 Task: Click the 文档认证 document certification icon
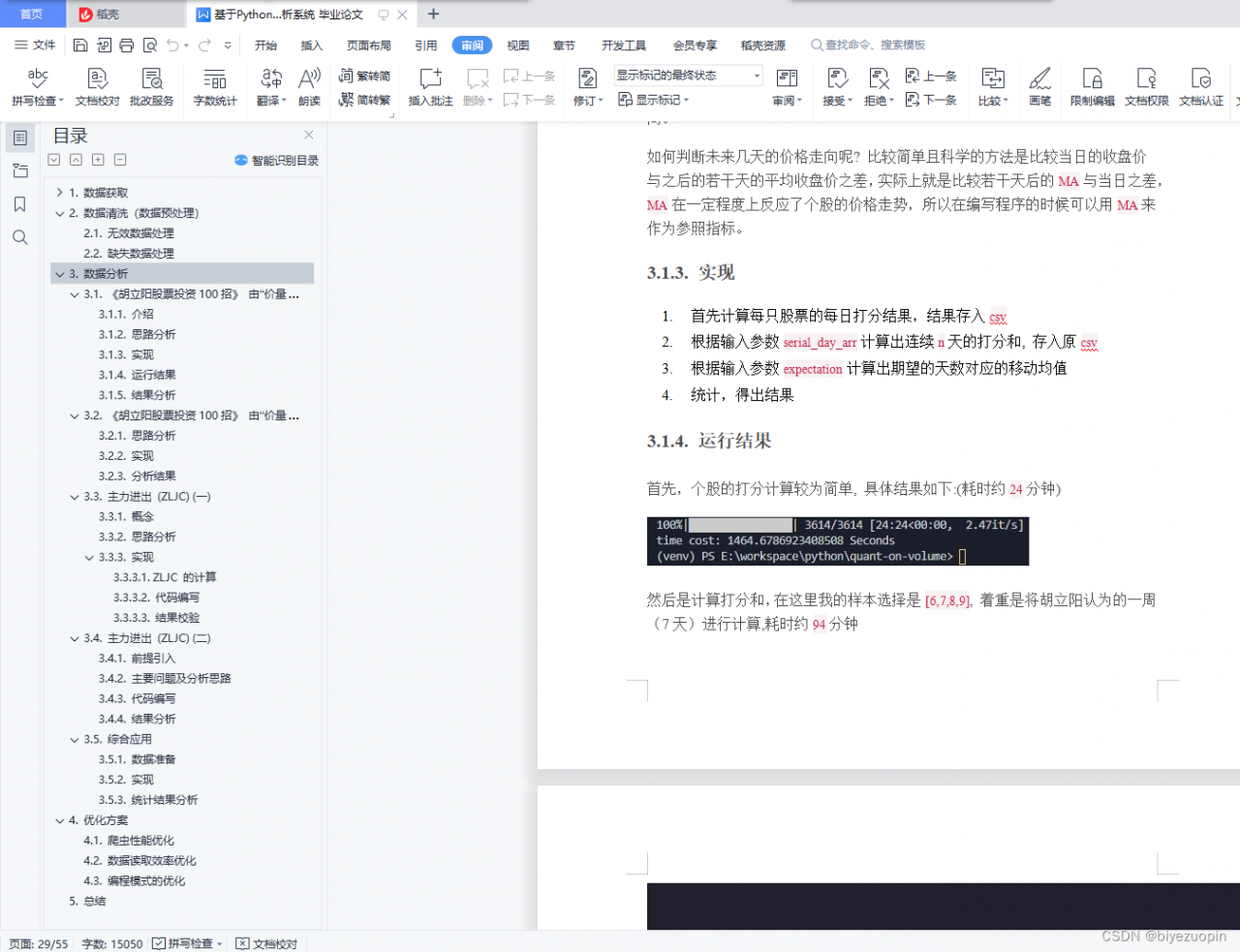1201,85
